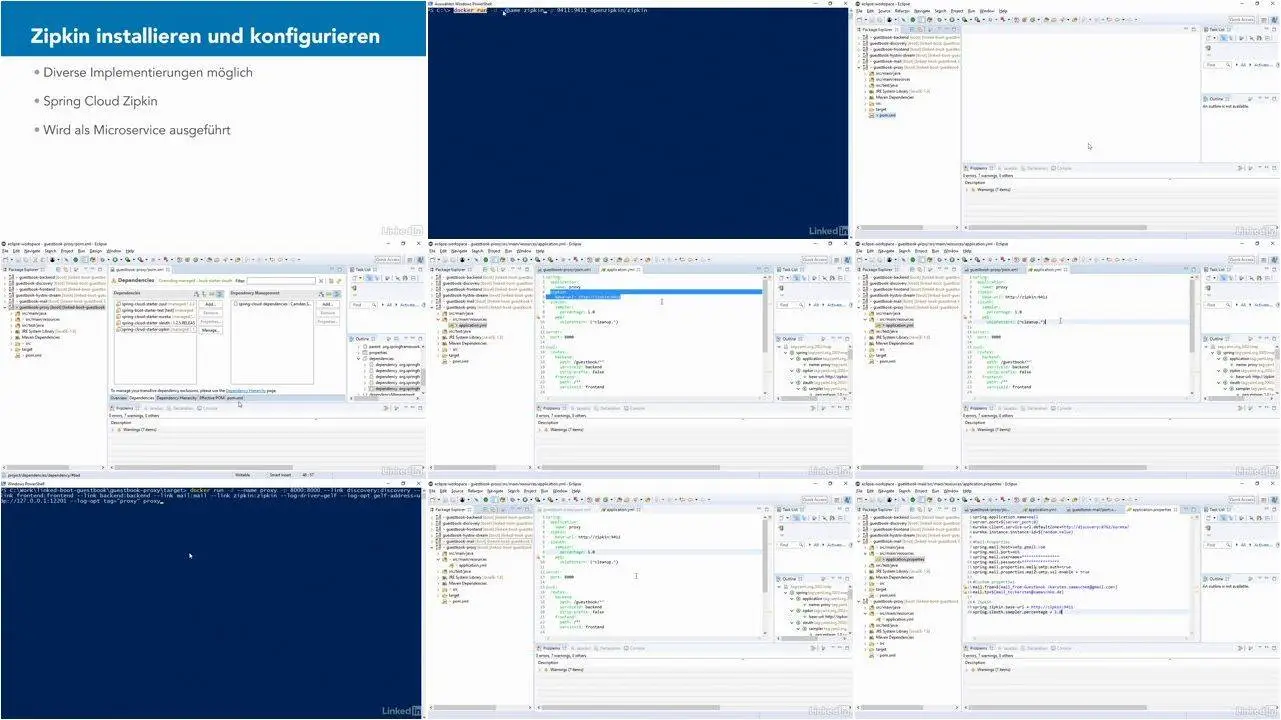Expand JRE System Library in pom.xml window's Package Explorer
The height and width of the screenshot is (720, 1281).
tap(11, 331)
